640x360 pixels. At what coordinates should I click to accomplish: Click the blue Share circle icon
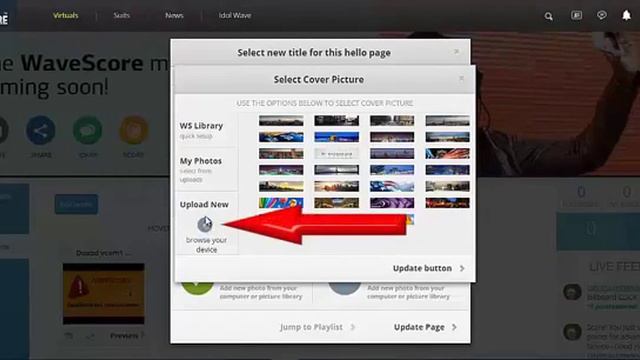click(41, 131)
